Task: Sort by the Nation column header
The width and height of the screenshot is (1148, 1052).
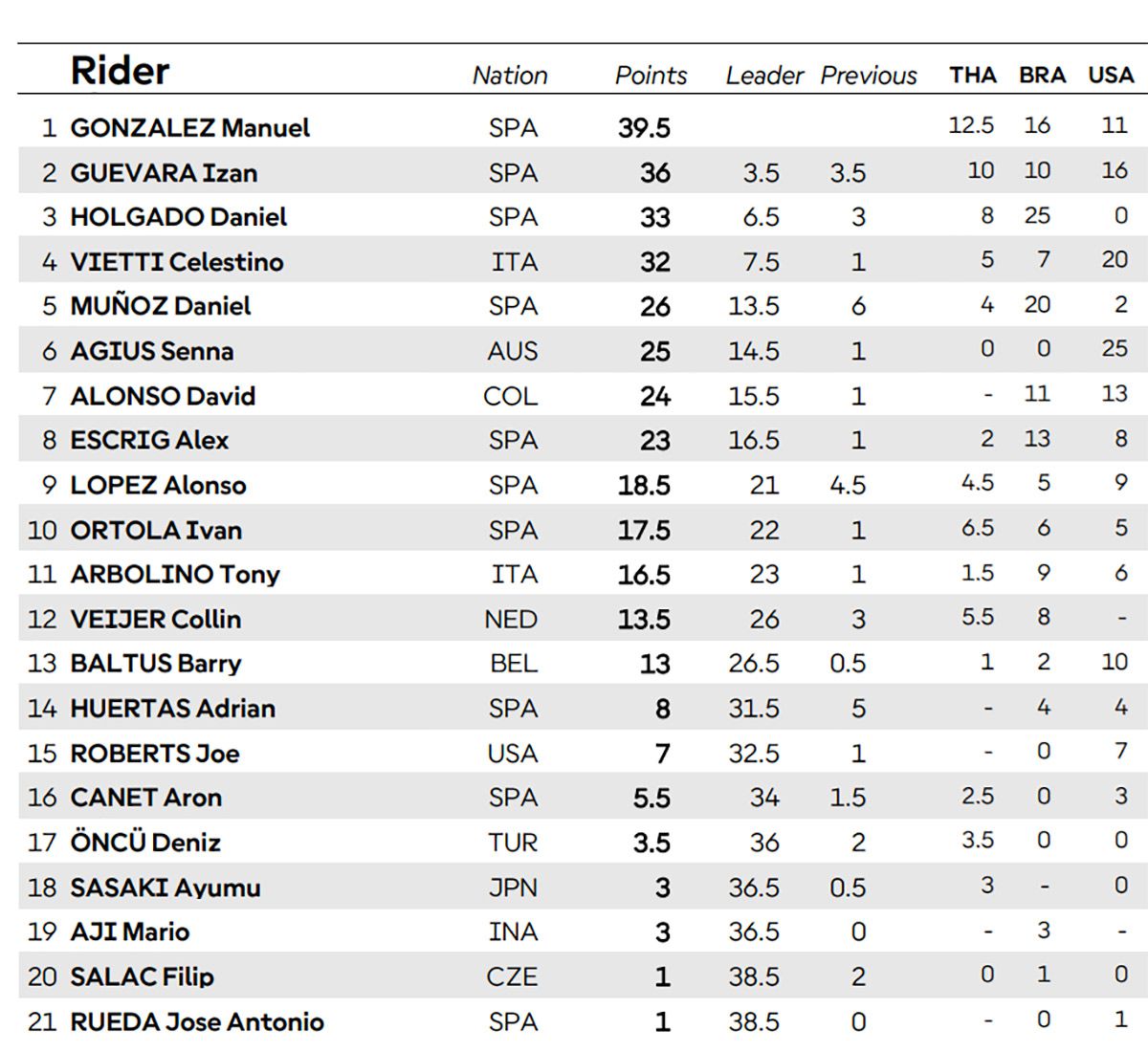Action: coord(510,76)
